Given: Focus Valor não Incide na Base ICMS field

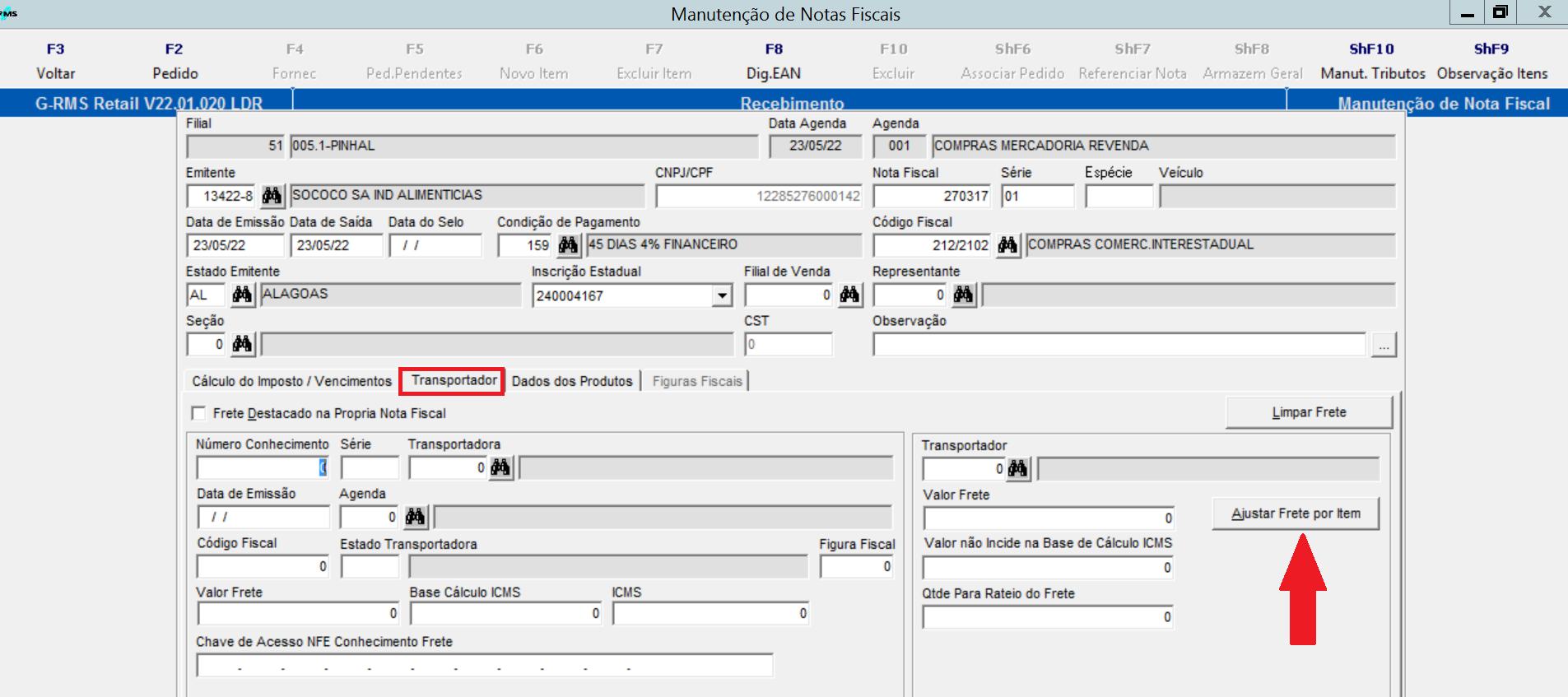Looking at the screenshot, I should tap(1048, 568).
